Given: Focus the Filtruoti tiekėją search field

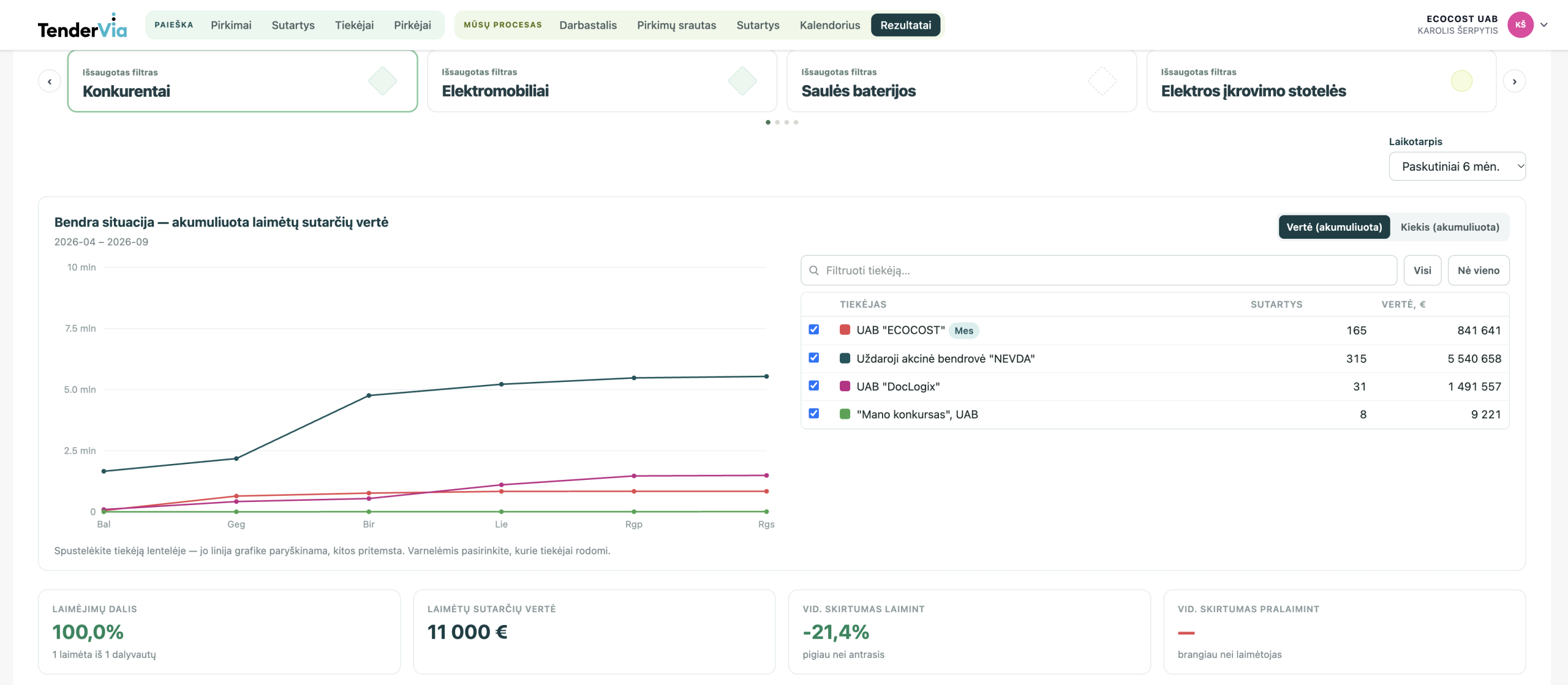Looking at the screenshot, I should (1098, 271).
